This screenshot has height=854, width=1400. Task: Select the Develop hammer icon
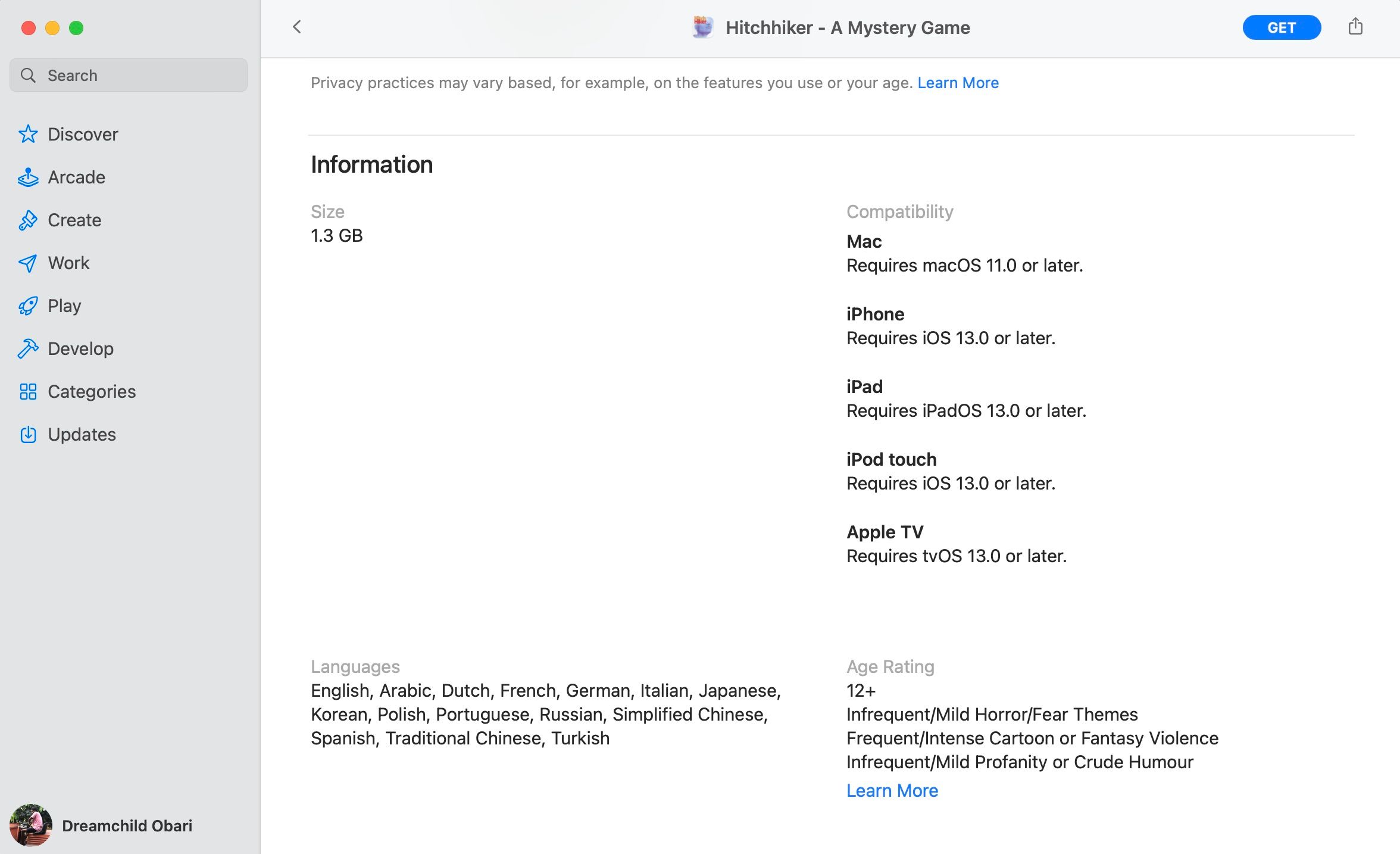28,349
